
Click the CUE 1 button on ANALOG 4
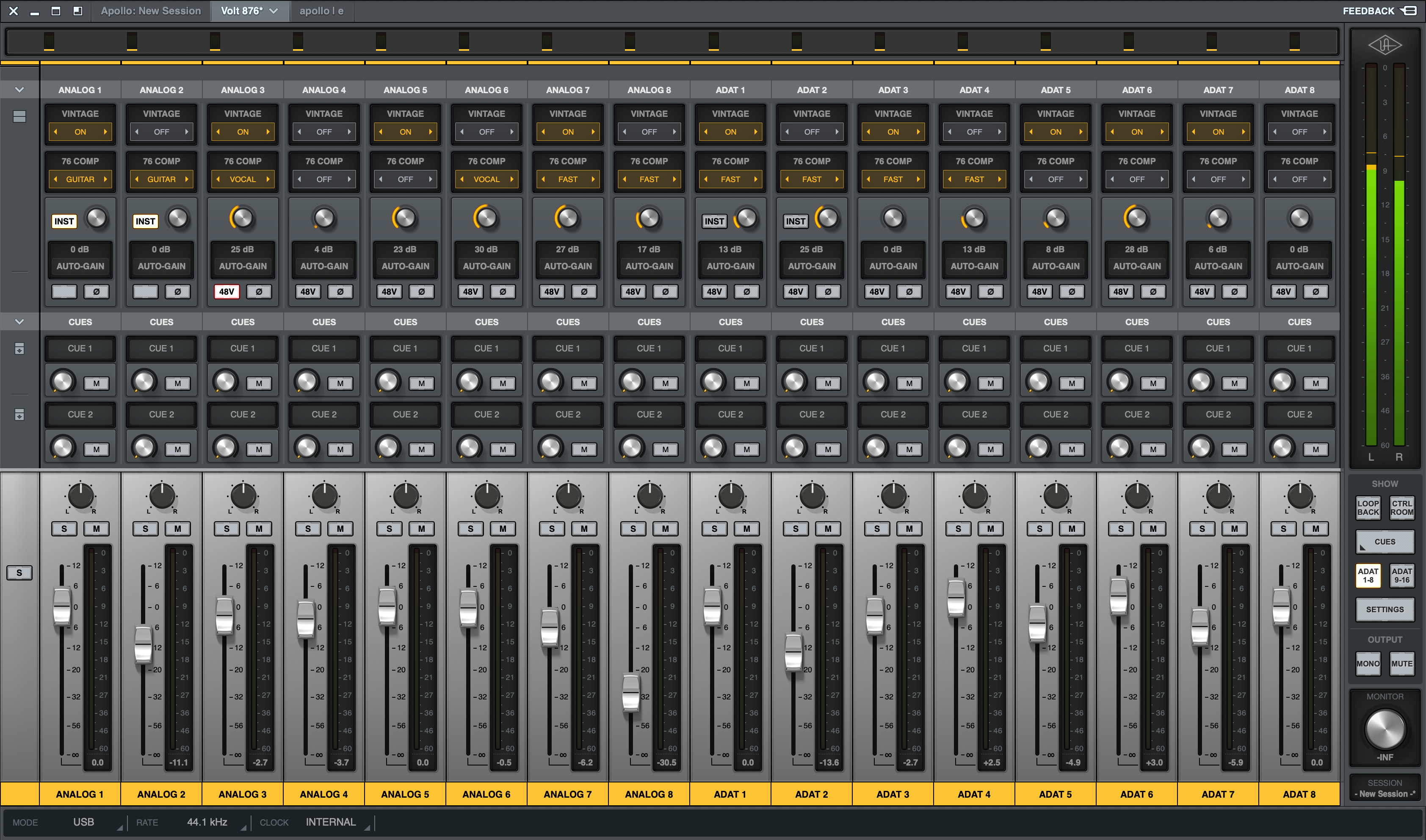click(x=323, y=349)
